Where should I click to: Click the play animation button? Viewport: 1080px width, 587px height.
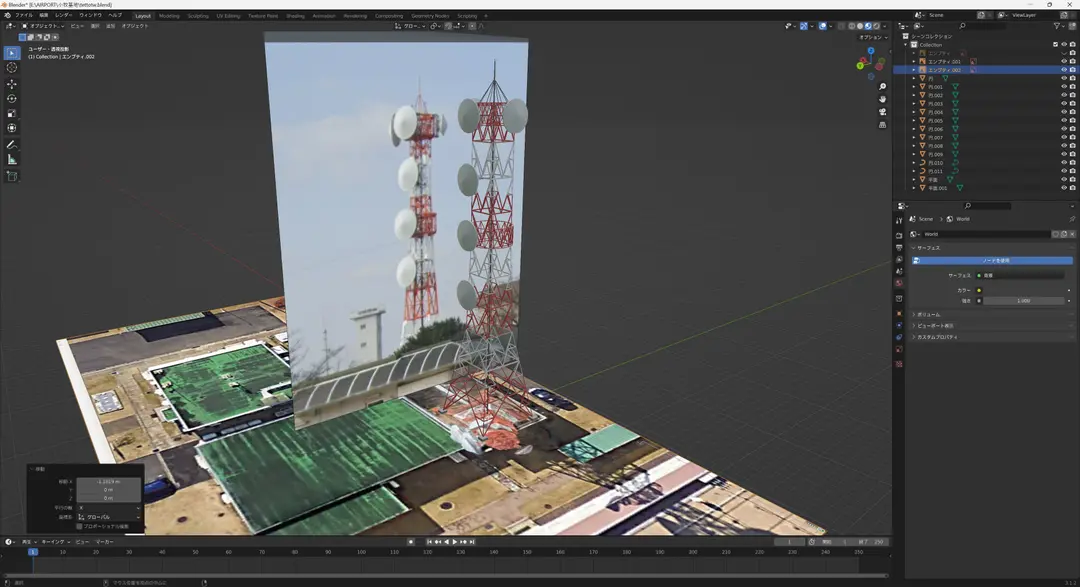(x=455, y=542)
